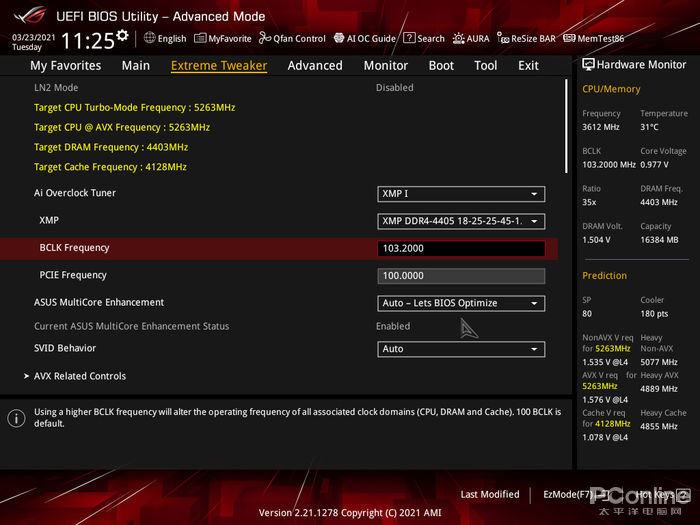The image size is (700, 525).
Task: Go to the Exit tab
Action: 528,66
